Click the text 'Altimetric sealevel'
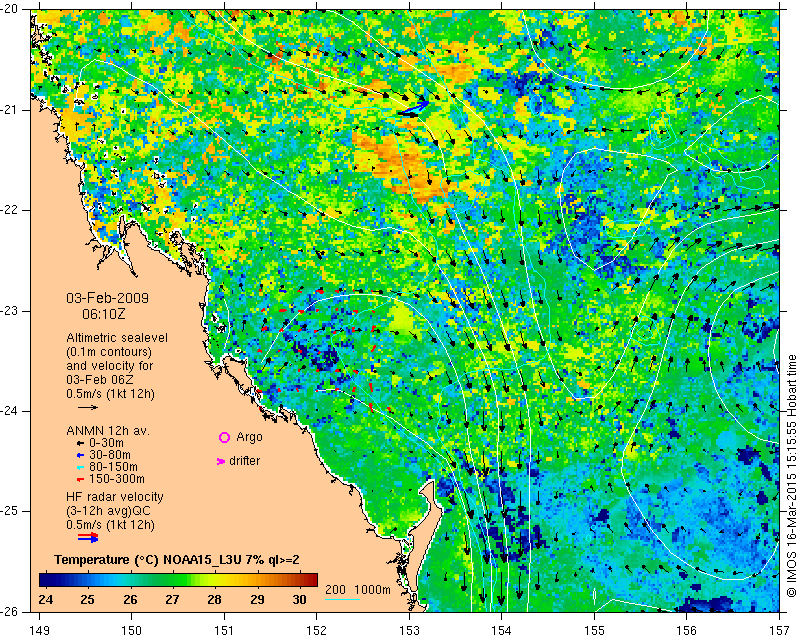Image resolution: width=800 pixels, height=640 pixels. [117, 338]
